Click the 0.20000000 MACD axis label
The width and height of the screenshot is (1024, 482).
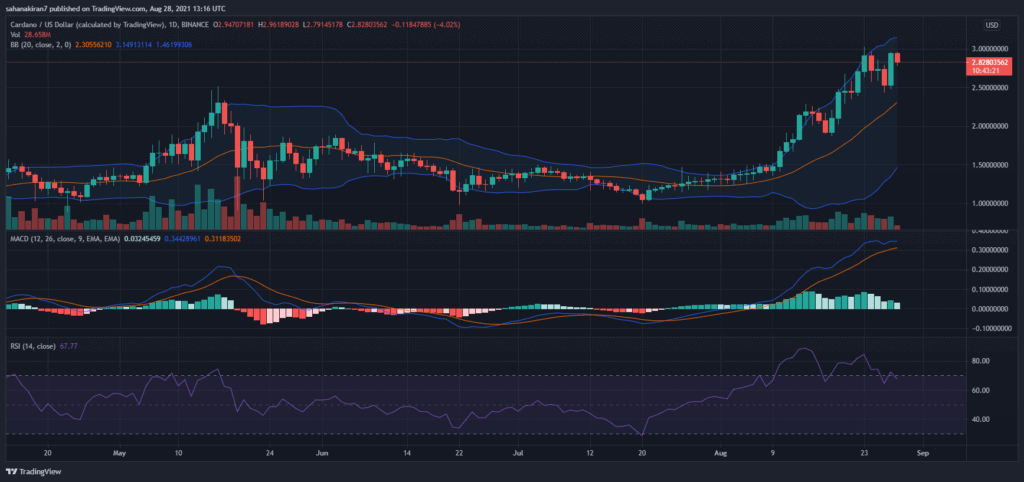point(988,270)
